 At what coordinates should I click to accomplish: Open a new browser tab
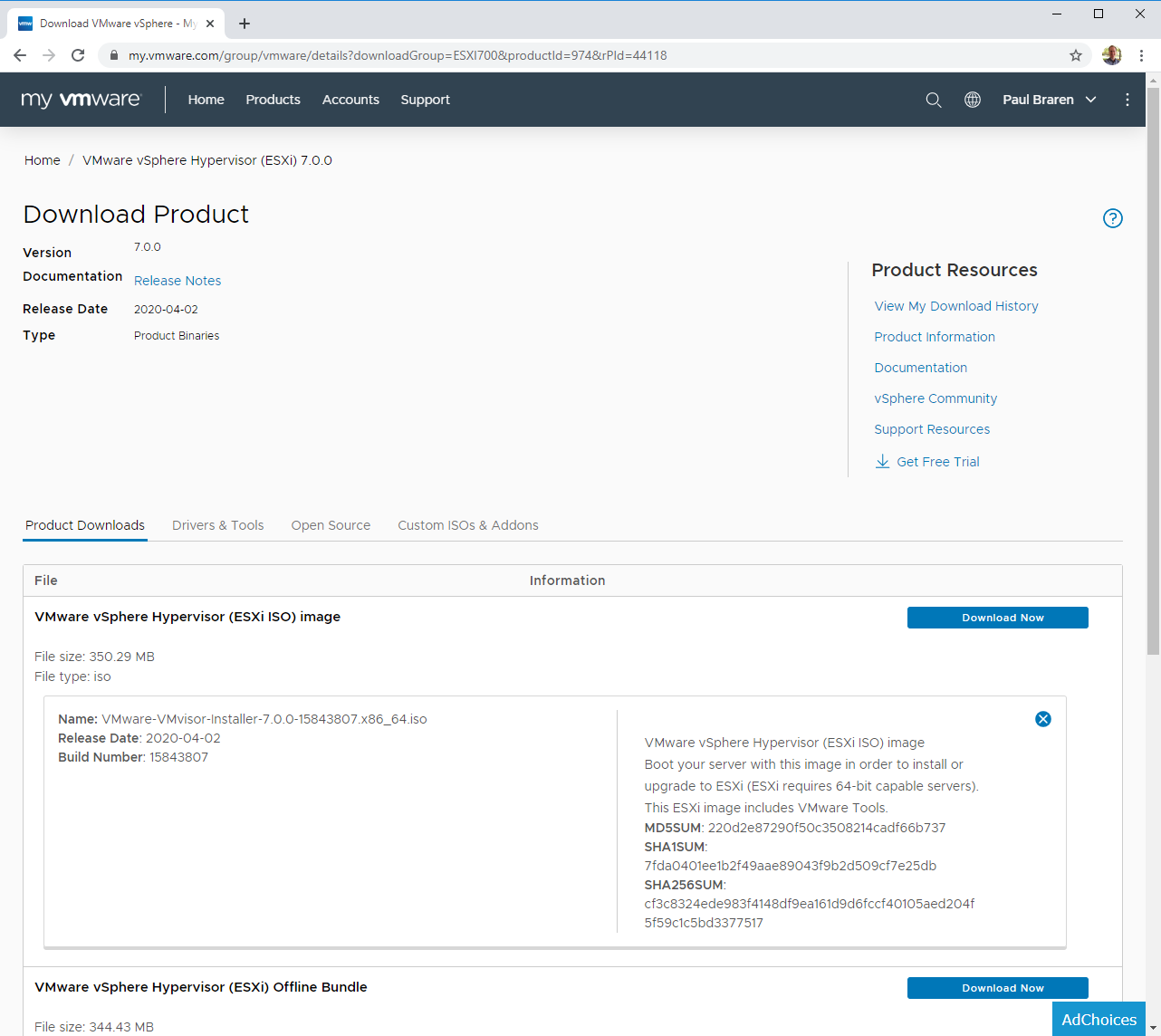point(245,24)
